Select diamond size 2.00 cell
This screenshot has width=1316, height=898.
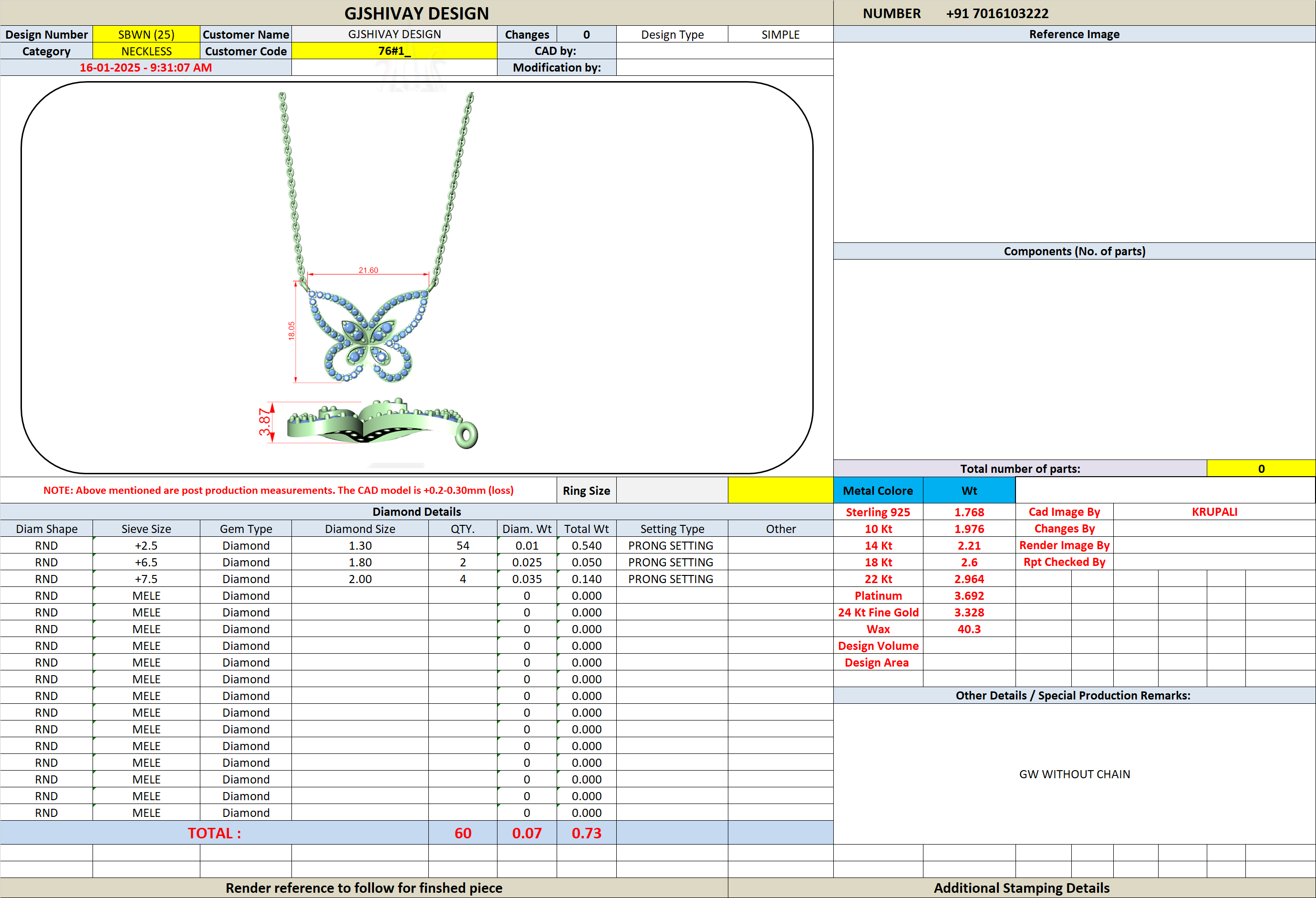coord(360,579)
